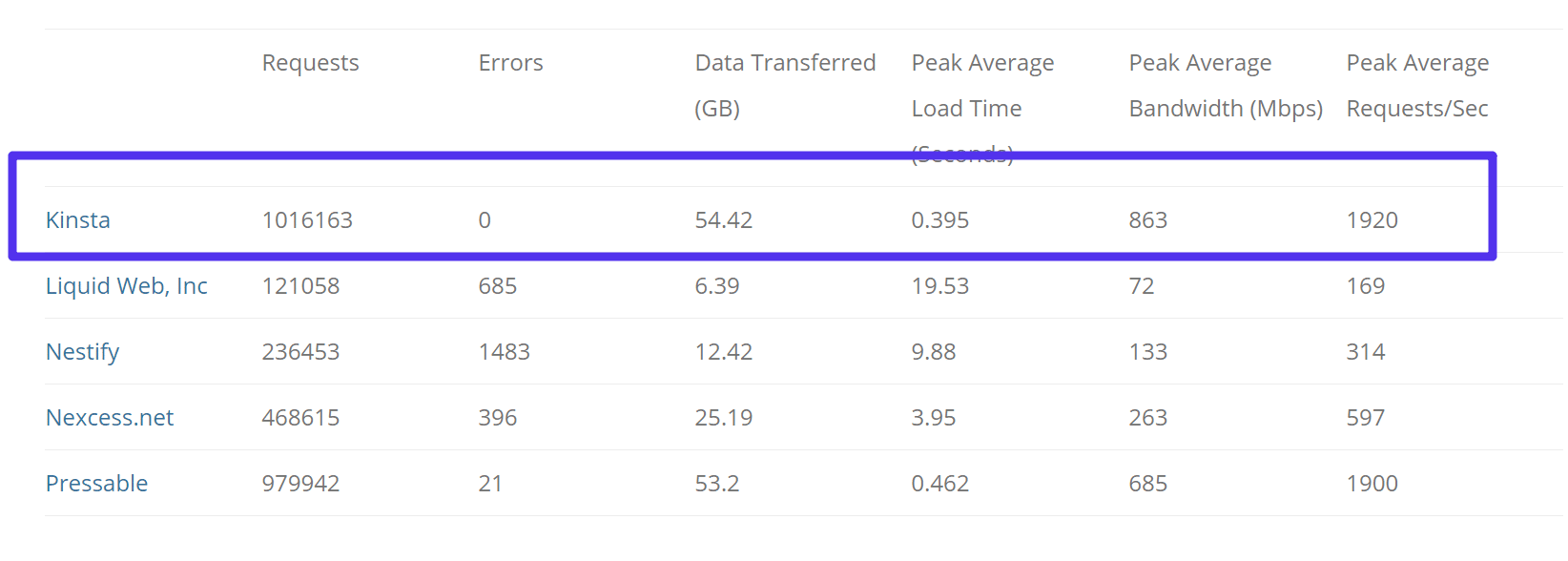Select the Data Transferred (GB) header
The width and height of the screenshot is (1568, 561).
click(785, 85)
